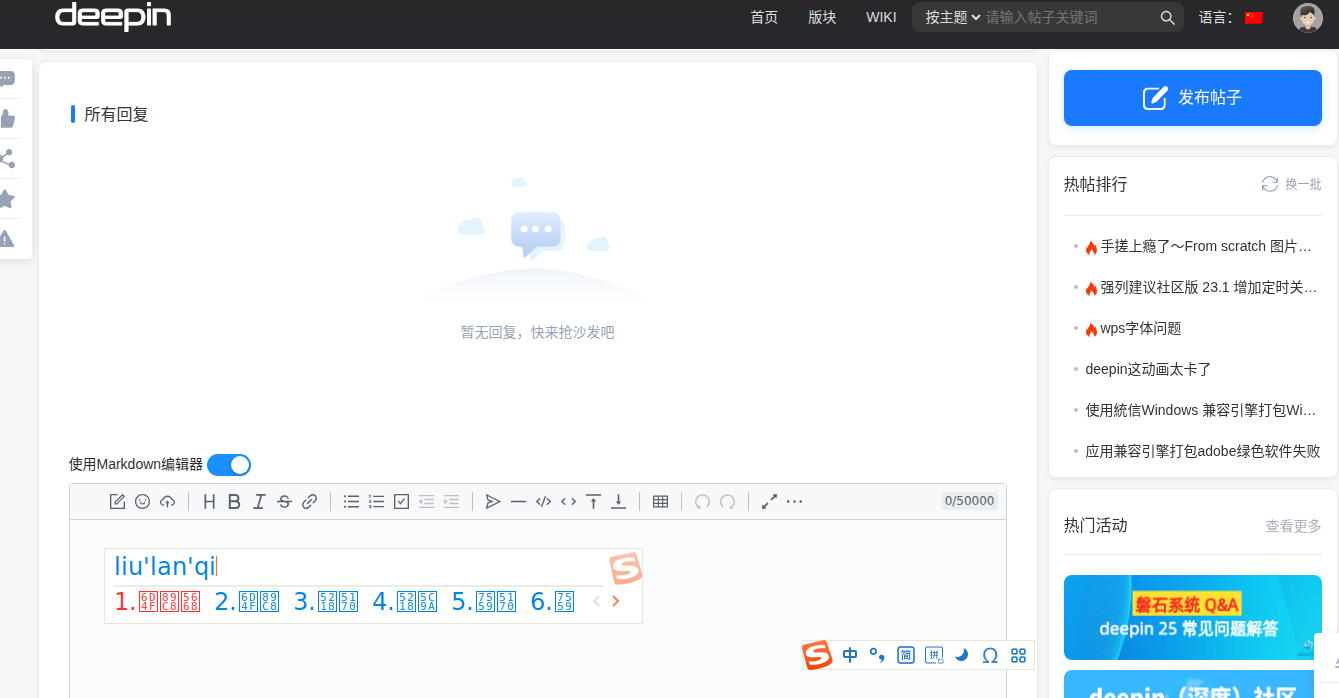This screenshot has width=1339, height=698.
Task: Toggle Chinese/English mode on Sogou bar
Action: coord(850,655)
